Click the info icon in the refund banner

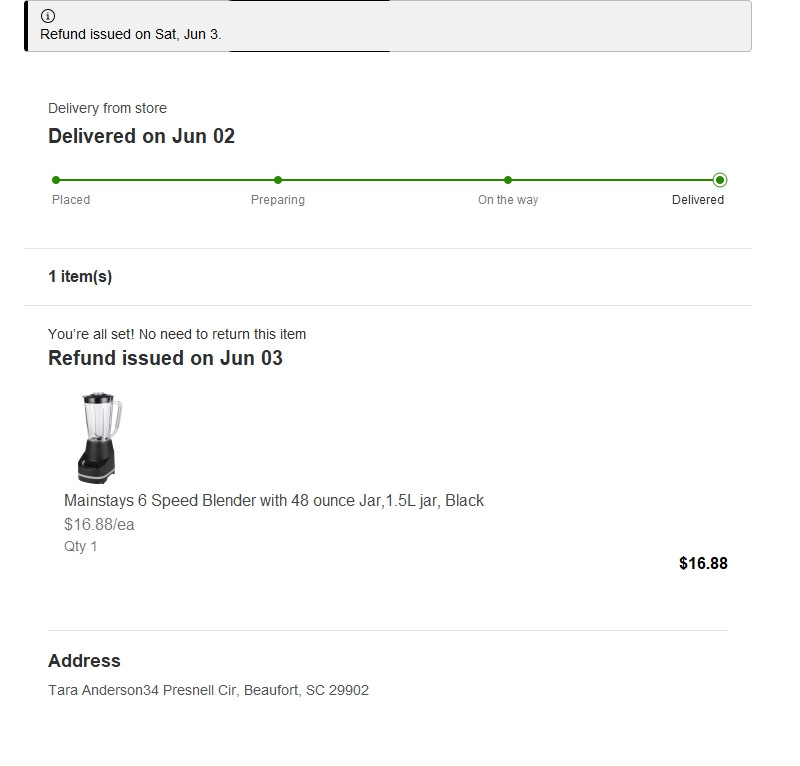click(48, 16)
